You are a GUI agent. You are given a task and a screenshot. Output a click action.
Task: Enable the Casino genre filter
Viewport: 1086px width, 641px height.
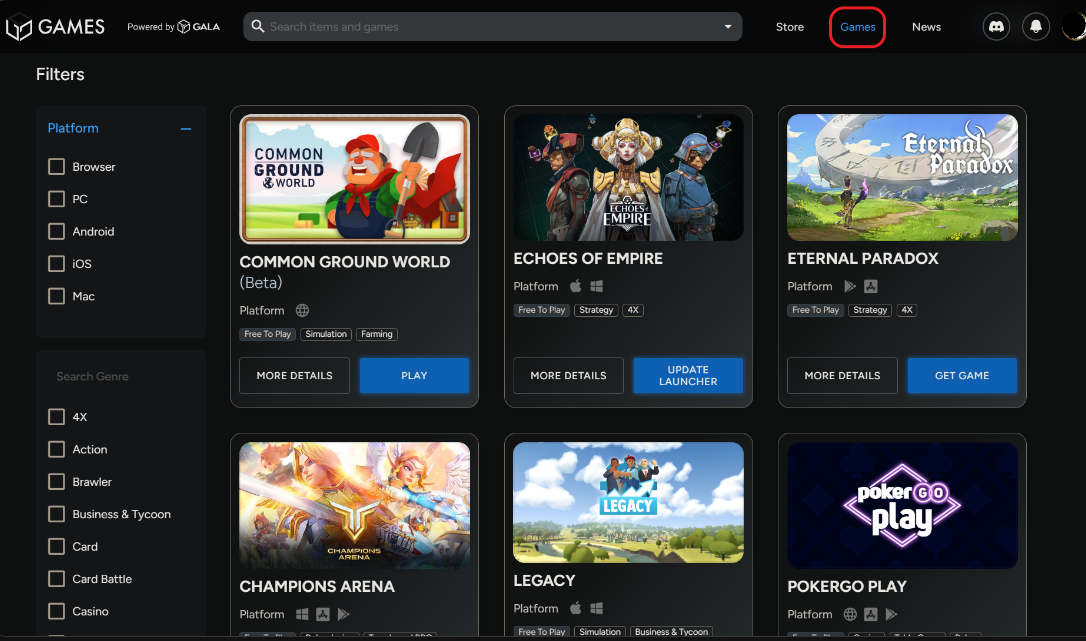pos(56,611)
